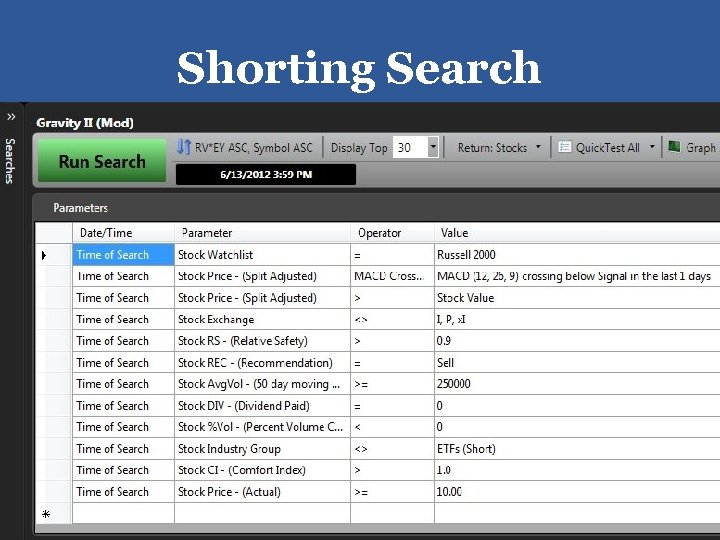Click the green Graph icon
The image size is (720, 540).
click(675, 147)
